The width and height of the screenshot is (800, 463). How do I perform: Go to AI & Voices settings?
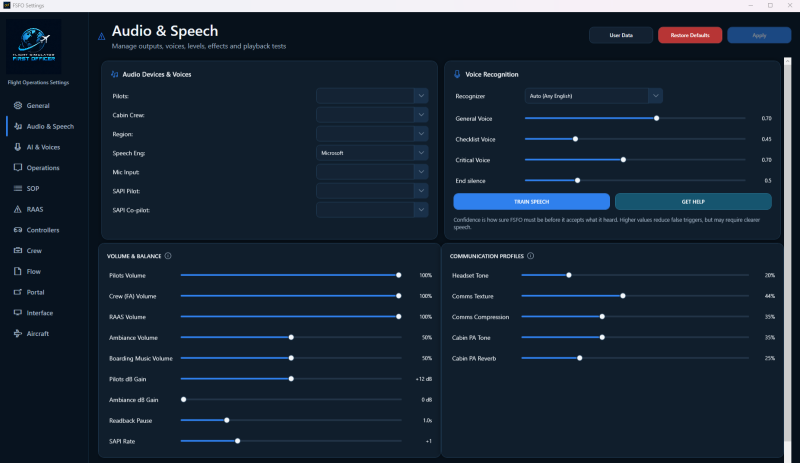(43, 147)
